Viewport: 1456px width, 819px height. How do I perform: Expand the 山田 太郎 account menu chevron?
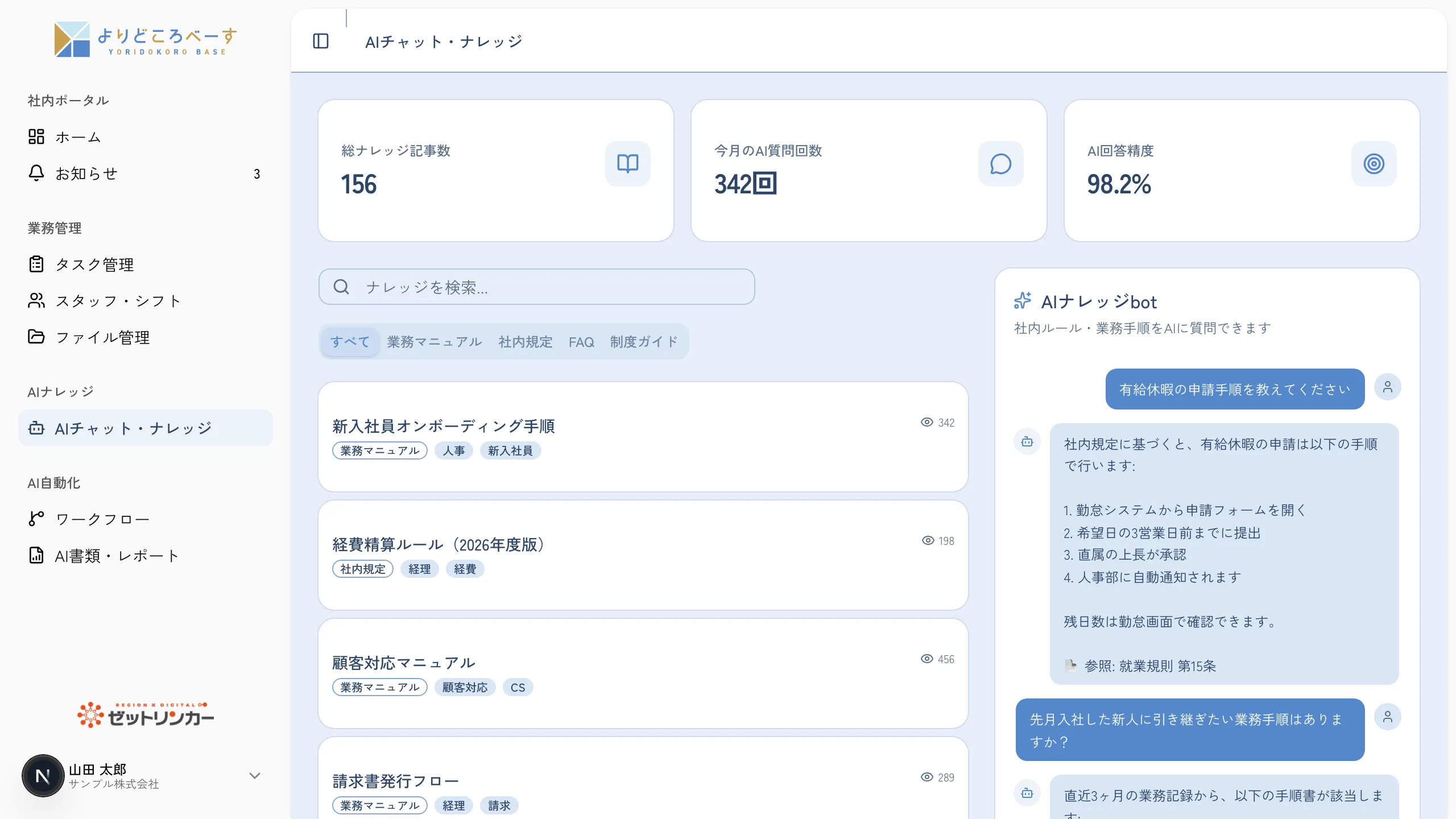(x=255, y=776)
